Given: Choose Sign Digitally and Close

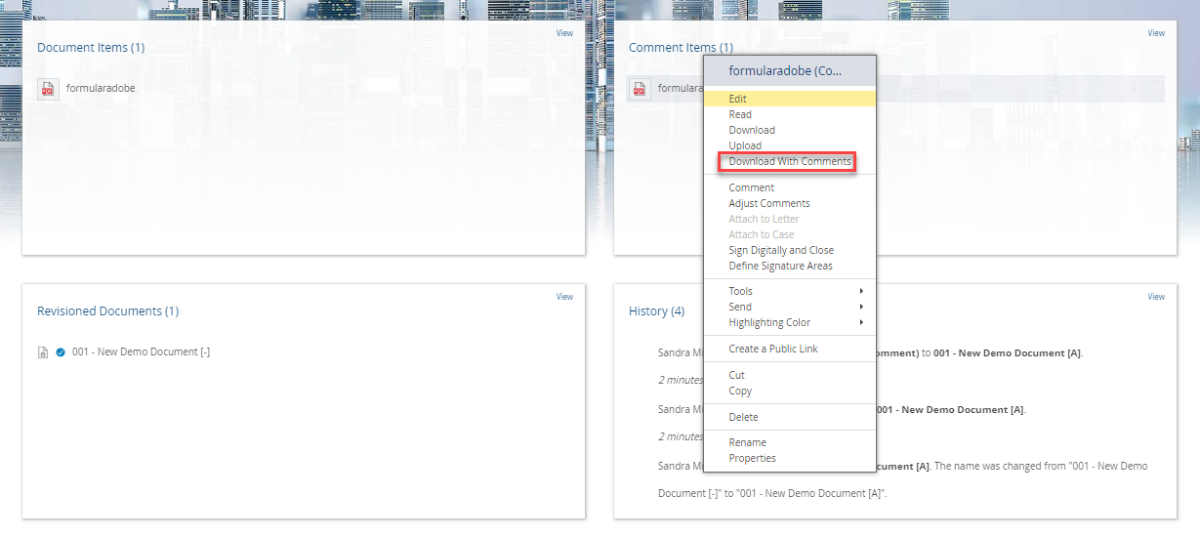Looking at the screenshot, I should (x=781, y=250).
